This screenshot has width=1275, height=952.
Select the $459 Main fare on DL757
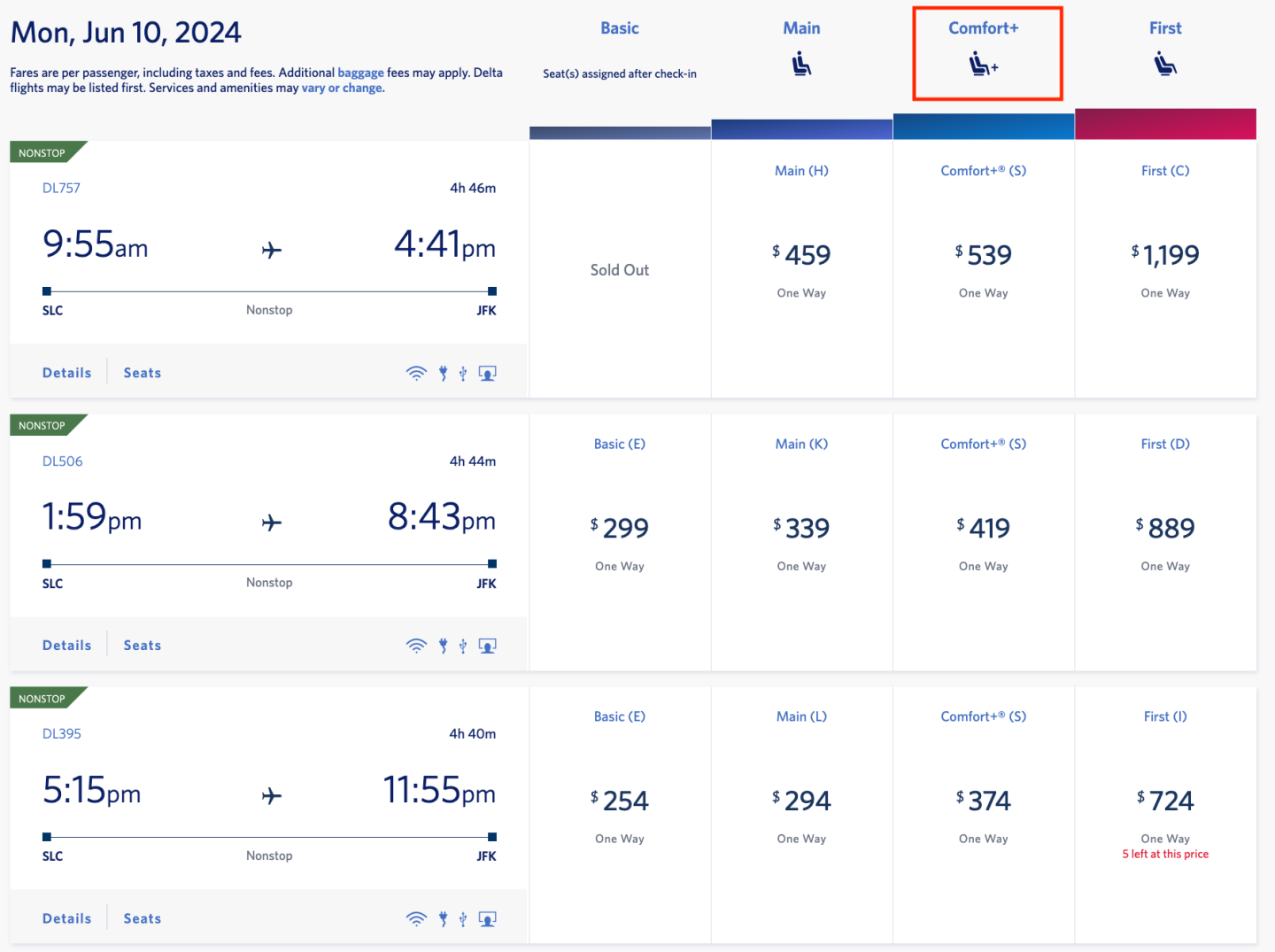801,256
